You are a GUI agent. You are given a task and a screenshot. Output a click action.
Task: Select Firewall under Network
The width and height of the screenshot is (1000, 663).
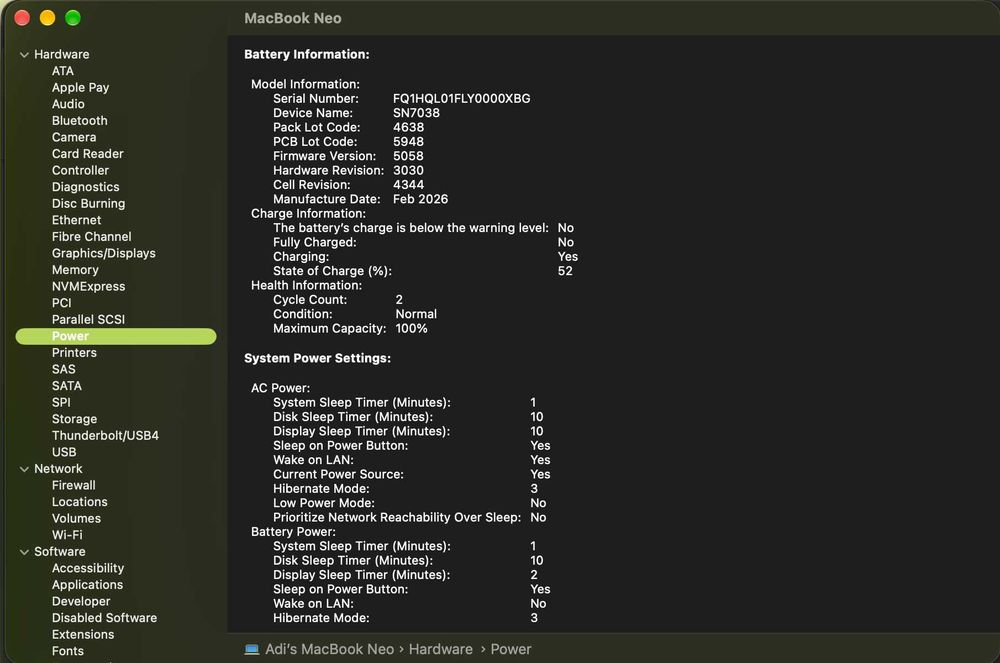pyautogui.click(x=74, y=485)
